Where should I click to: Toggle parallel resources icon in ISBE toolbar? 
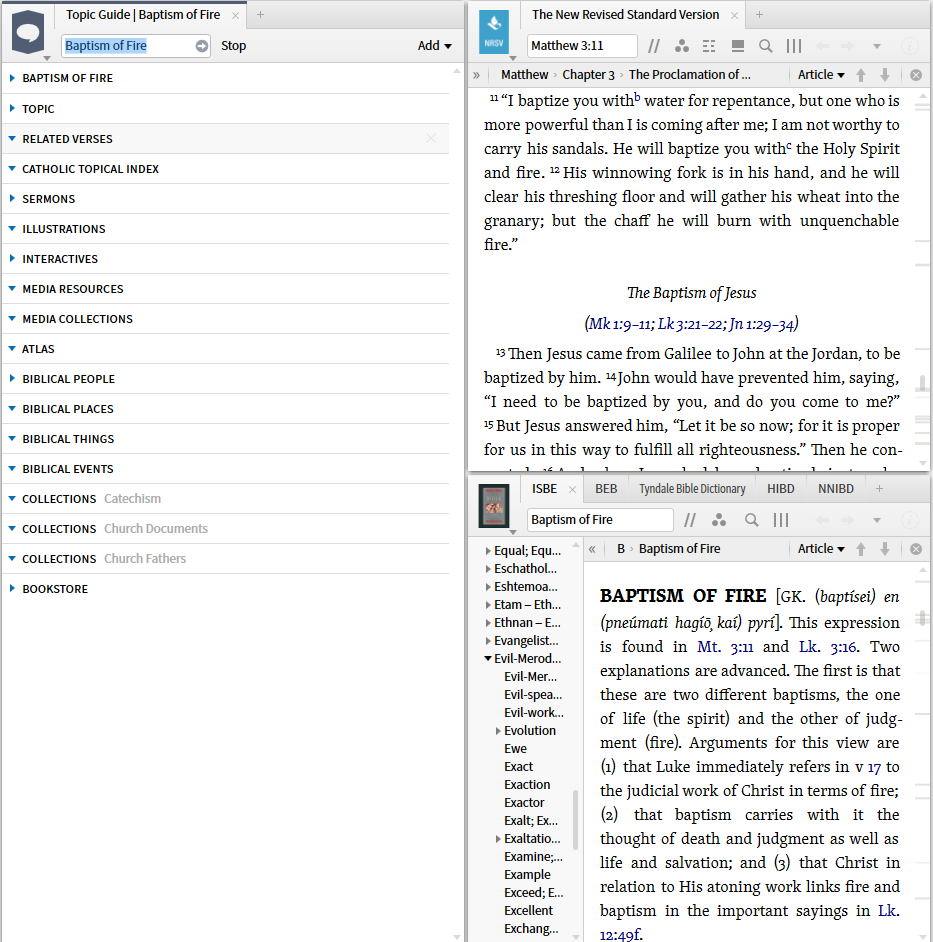click(x=690, y=520)
